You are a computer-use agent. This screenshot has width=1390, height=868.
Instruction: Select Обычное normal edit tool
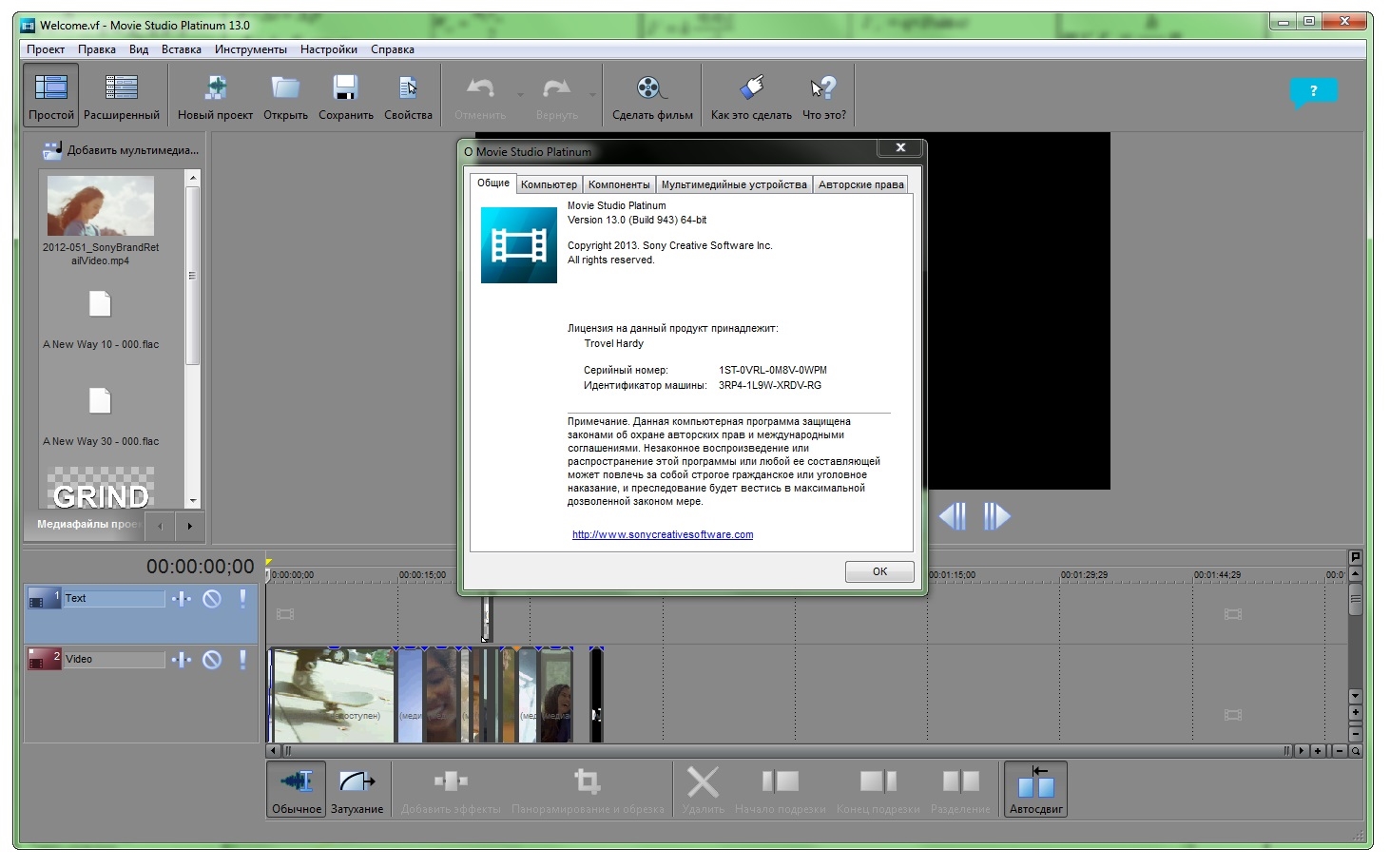pos(297,789)
